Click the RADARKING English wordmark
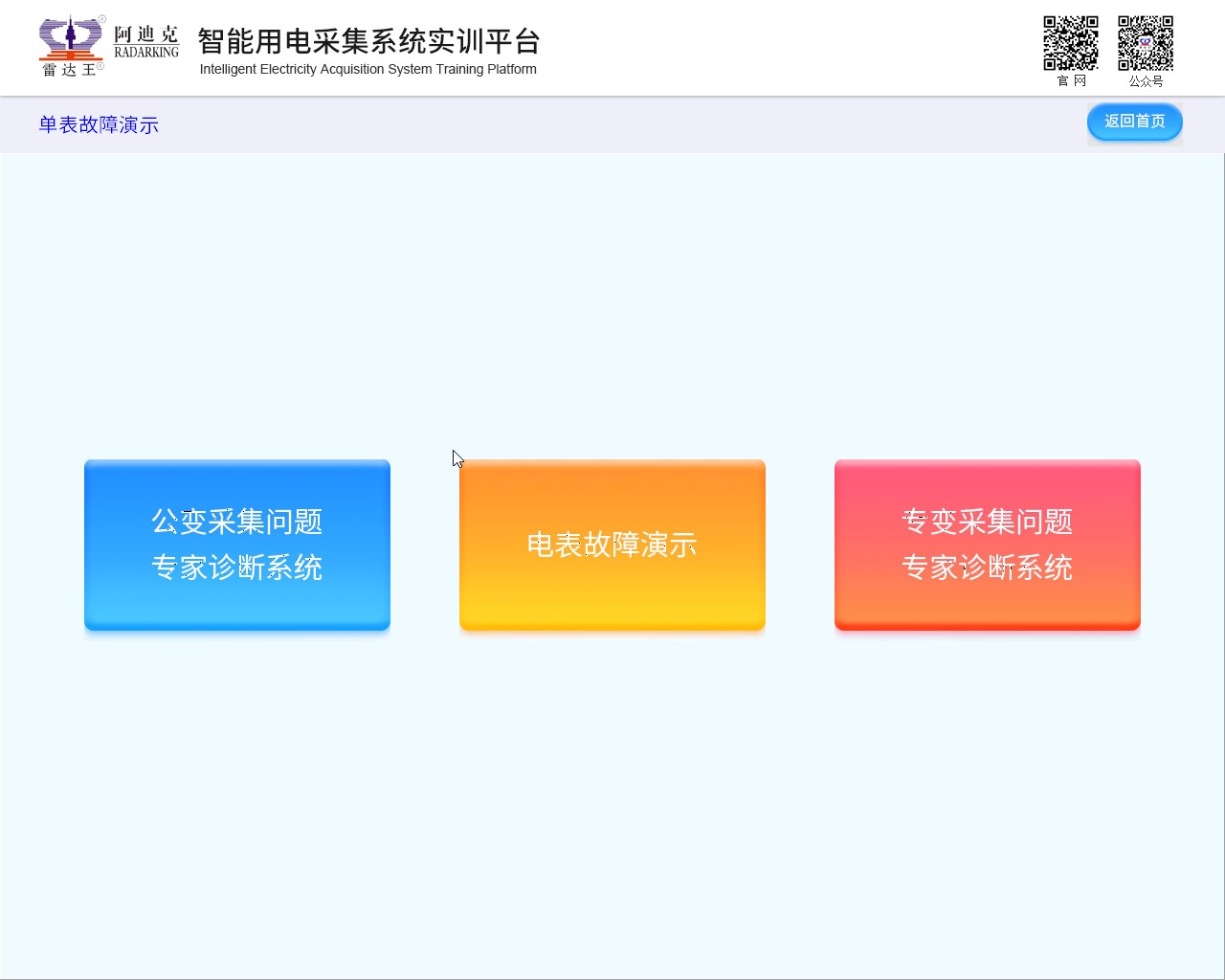Screen dimensions: 1225x980 point(146,53)
